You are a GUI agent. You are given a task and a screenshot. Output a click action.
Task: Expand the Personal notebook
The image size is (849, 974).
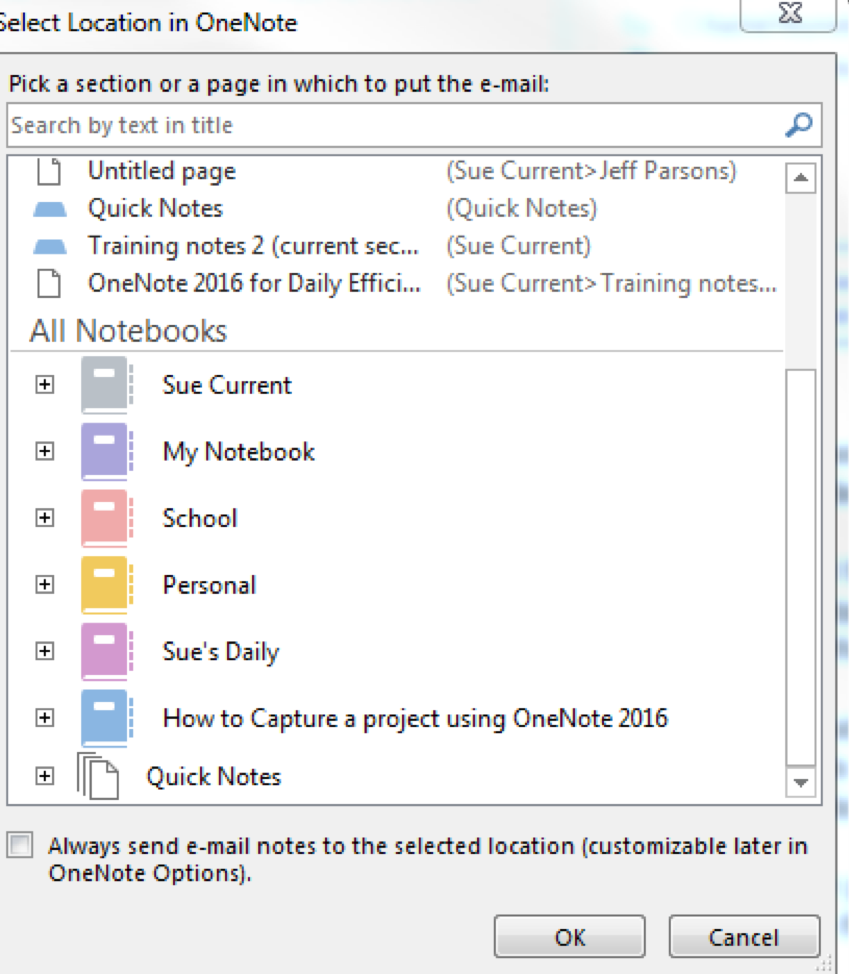click(43, 584)
